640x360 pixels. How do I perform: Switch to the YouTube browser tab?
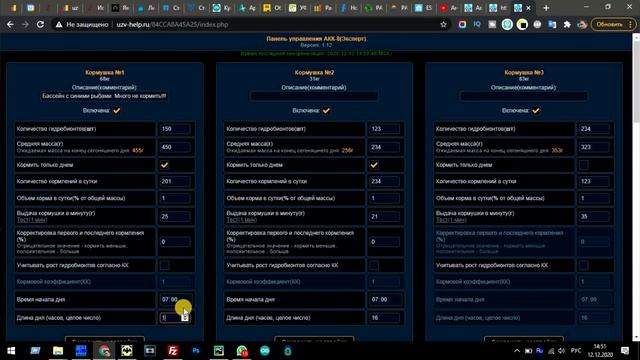(x=448, y=8)
